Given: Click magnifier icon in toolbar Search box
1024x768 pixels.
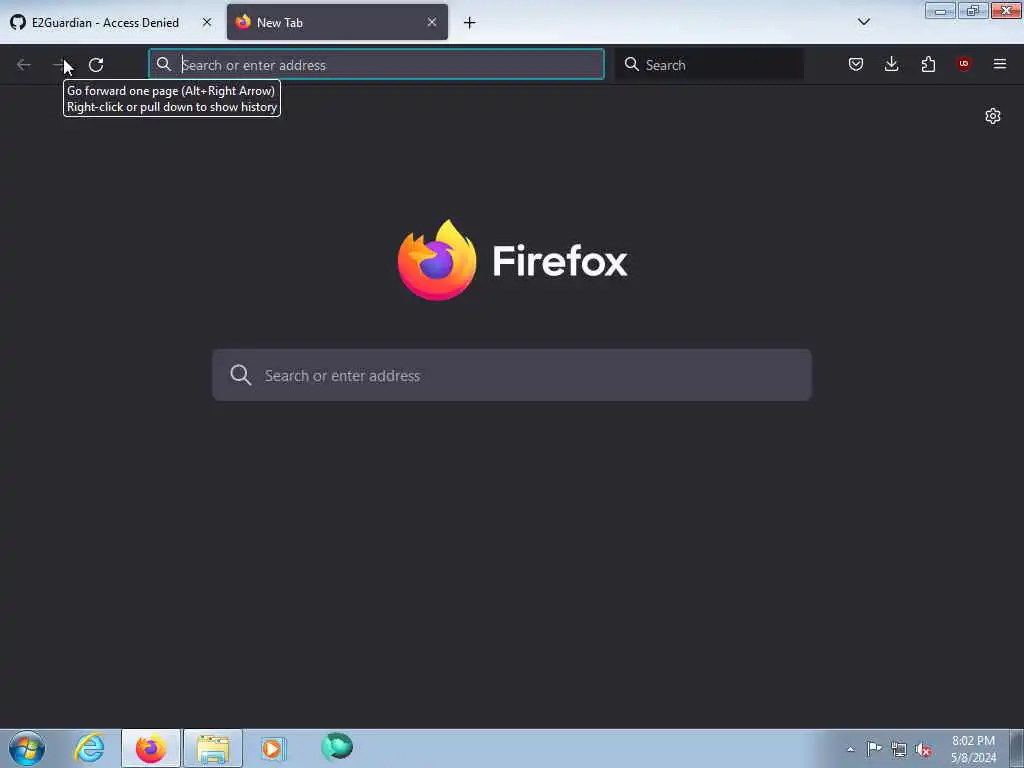Looking at the screenshot, I should [632, 64].
